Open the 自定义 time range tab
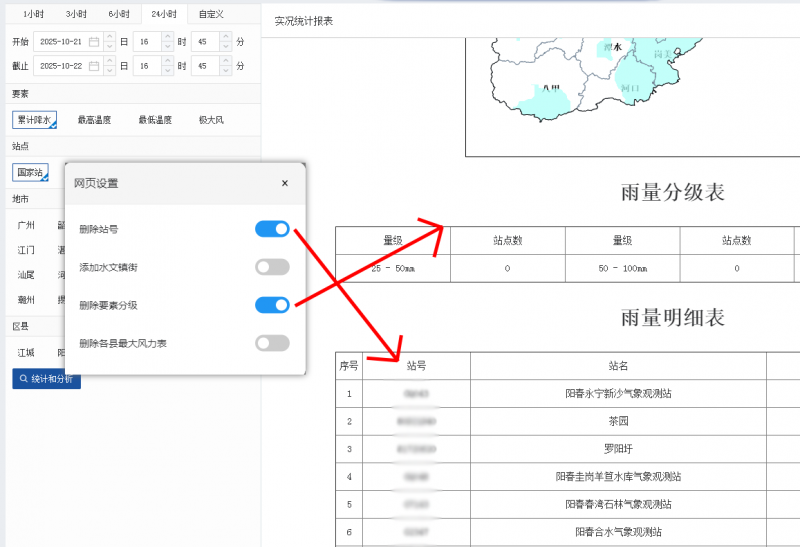 click(211, 14)
